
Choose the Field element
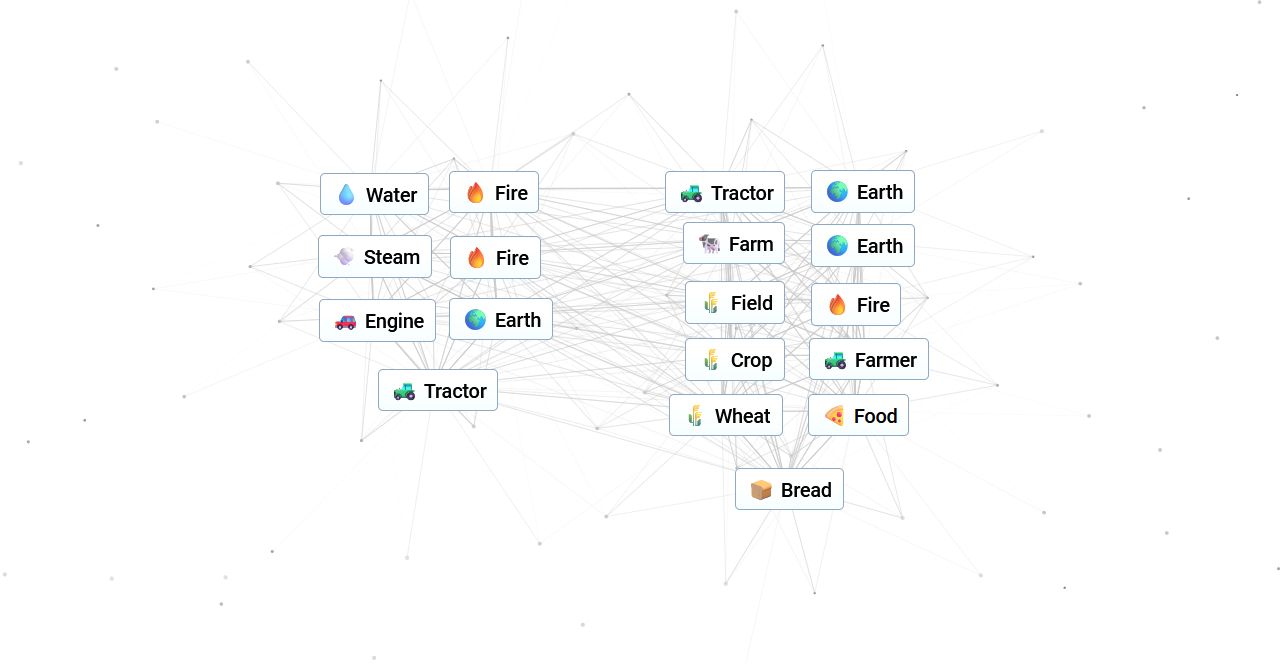[735, 303]
